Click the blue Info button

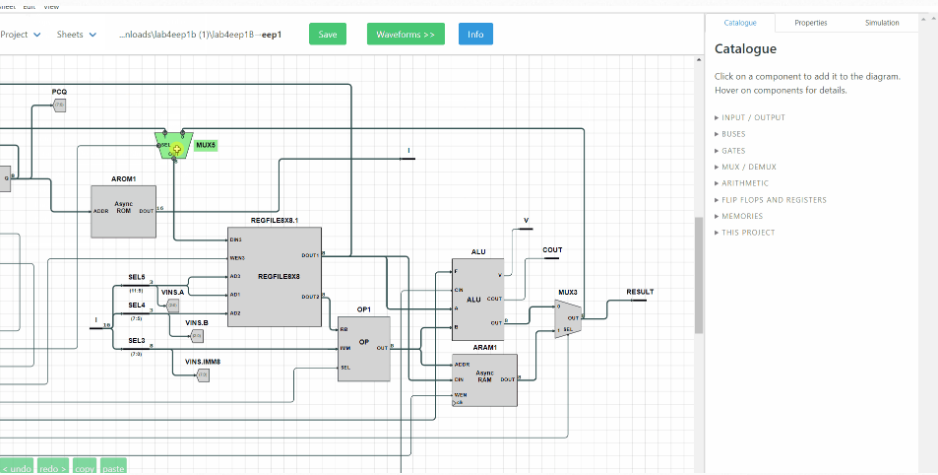[x=475, y=35]
